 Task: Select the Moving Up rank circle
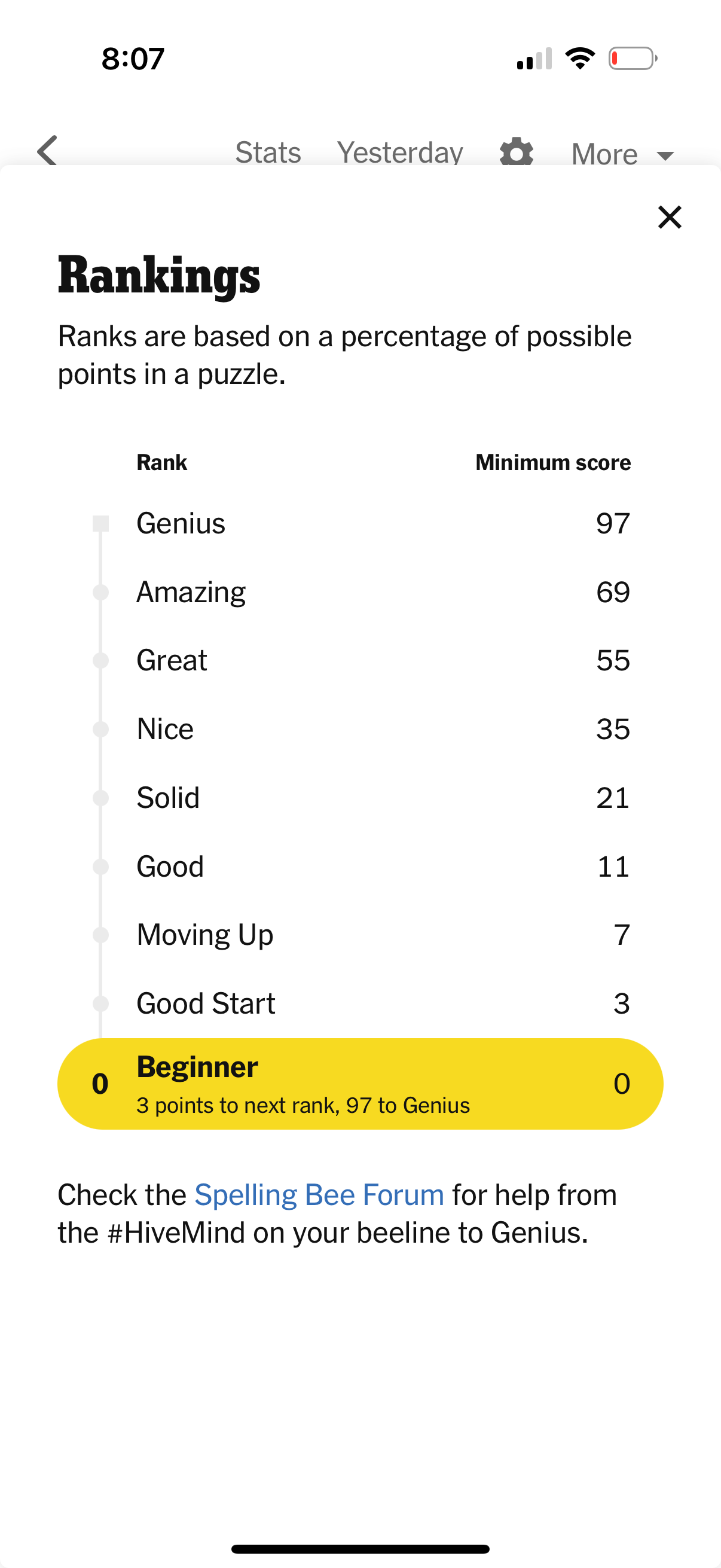pyautogui.click(x=100, y=934)
